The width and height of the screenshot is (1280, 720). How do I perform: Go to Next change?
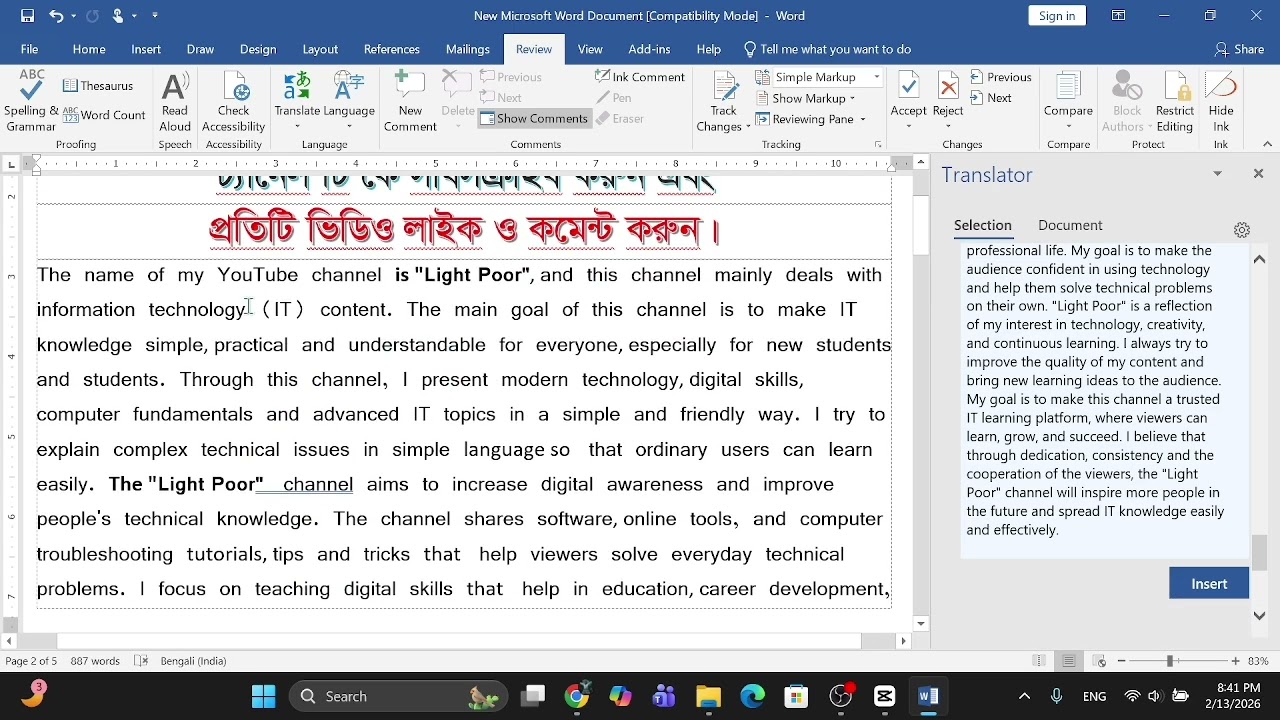pyautogui.click(x=990, y=98)
